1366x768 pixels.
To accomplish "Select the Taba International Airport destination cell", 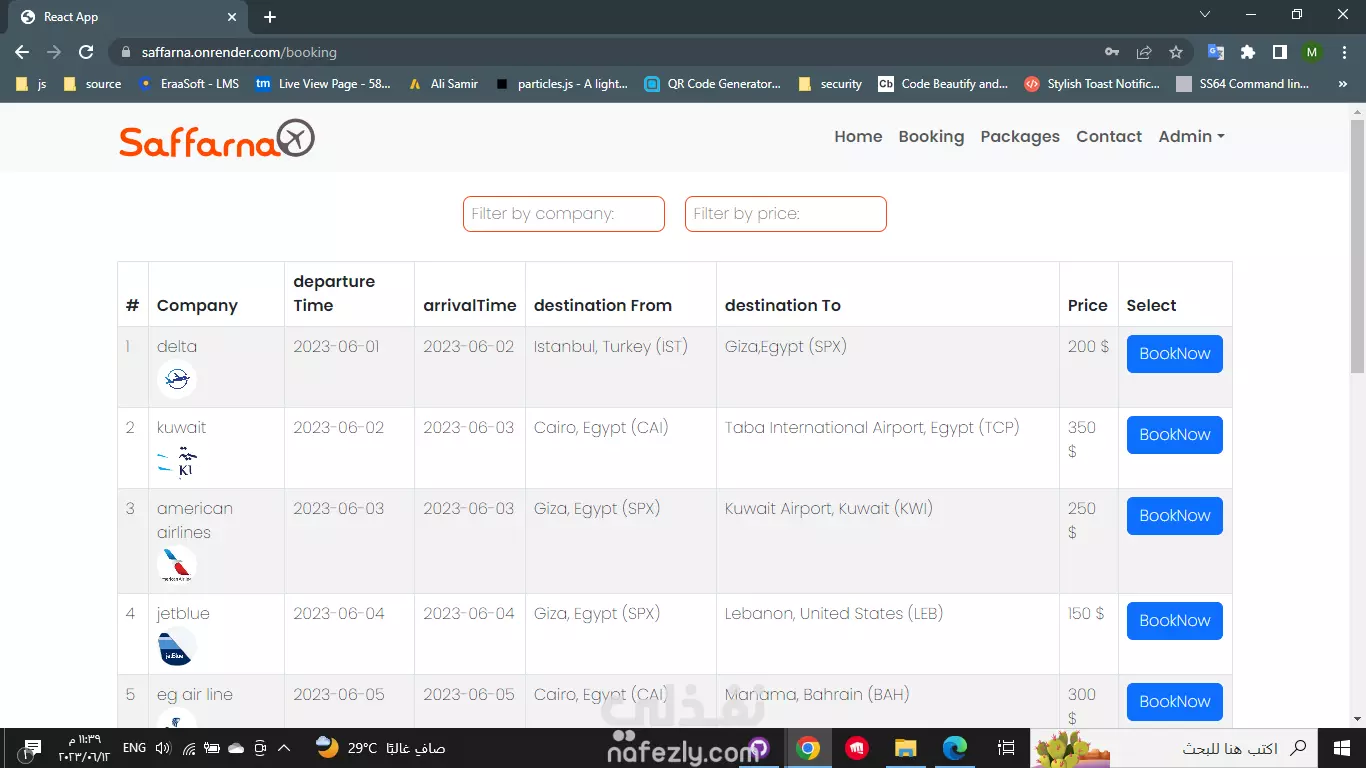I will click(888, 448).
